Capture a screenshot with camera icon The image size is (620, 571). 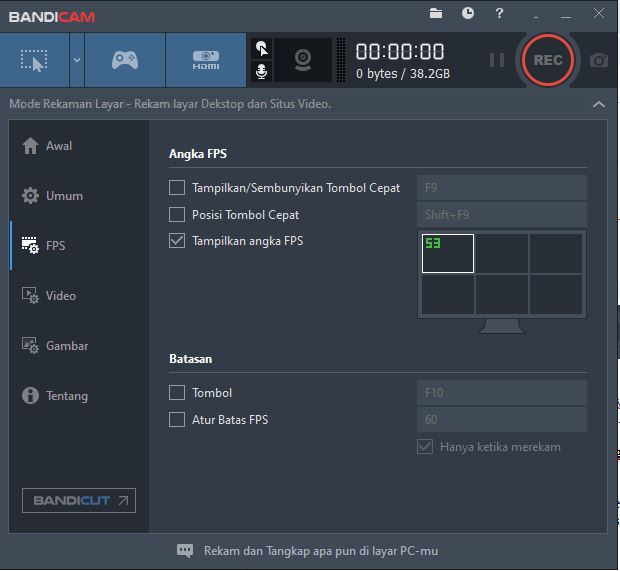coord(599,60)
